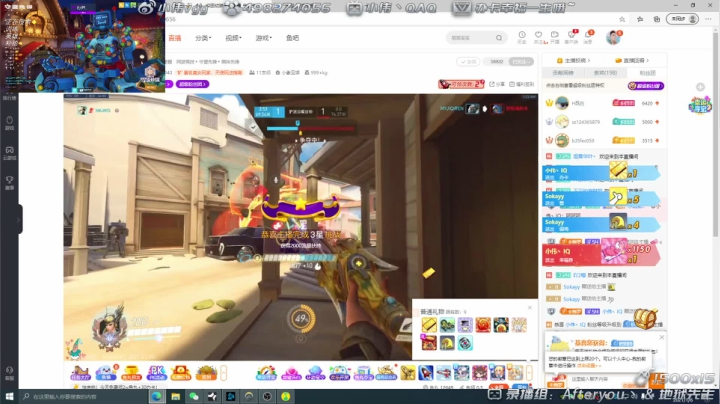Screen dimensions: 720x404
Task: Switch to the 贡献周榜 tab
Action: tap(563, 73)
